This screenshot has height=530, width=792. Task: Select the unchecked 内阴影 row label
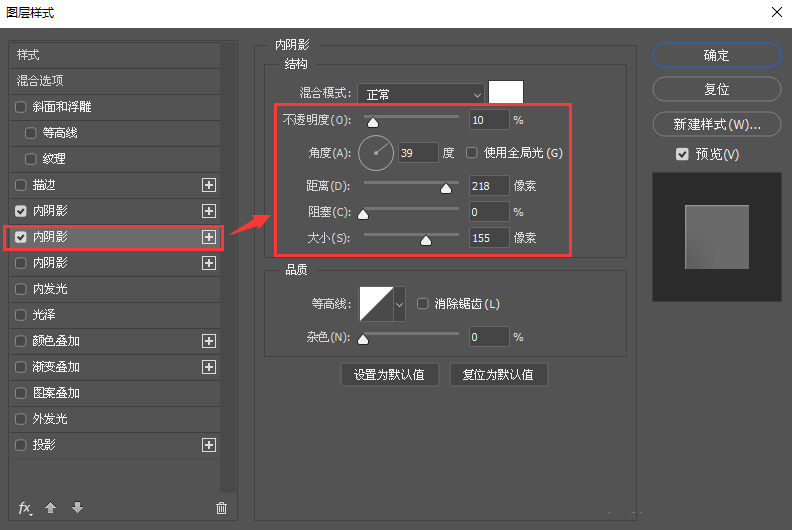[50, 263]
